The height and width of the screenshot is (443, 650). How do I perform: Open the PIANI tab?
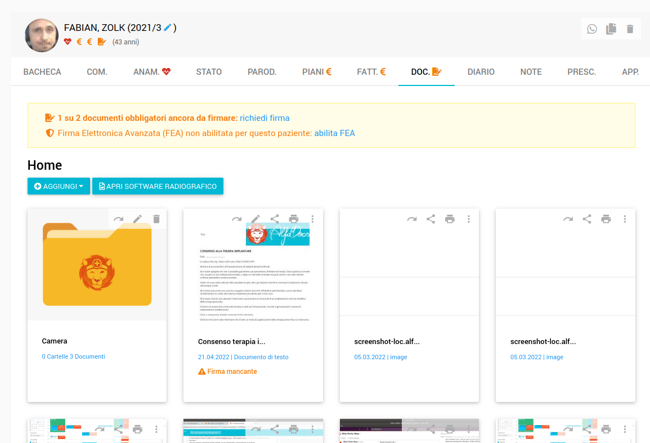317,72
